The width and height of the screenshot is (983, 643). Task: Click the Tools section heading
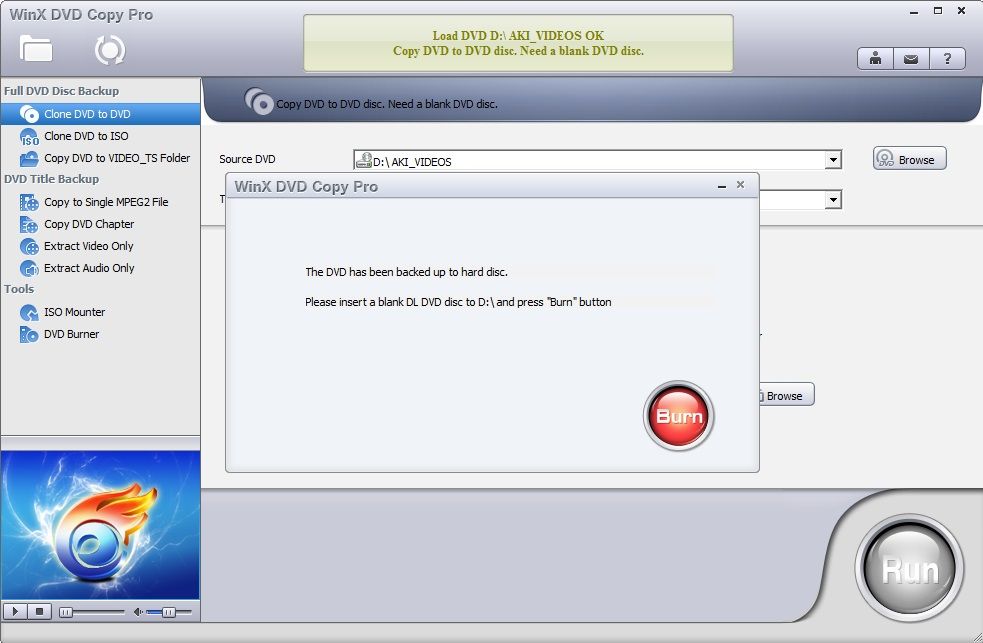tap(19, 289)
